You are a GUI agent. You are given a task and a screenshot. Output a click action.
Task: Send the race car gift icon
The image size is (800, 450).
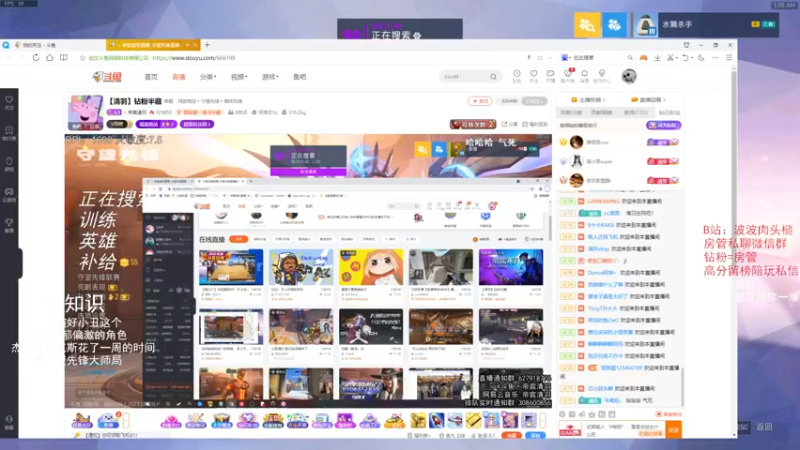pos(394,421)
